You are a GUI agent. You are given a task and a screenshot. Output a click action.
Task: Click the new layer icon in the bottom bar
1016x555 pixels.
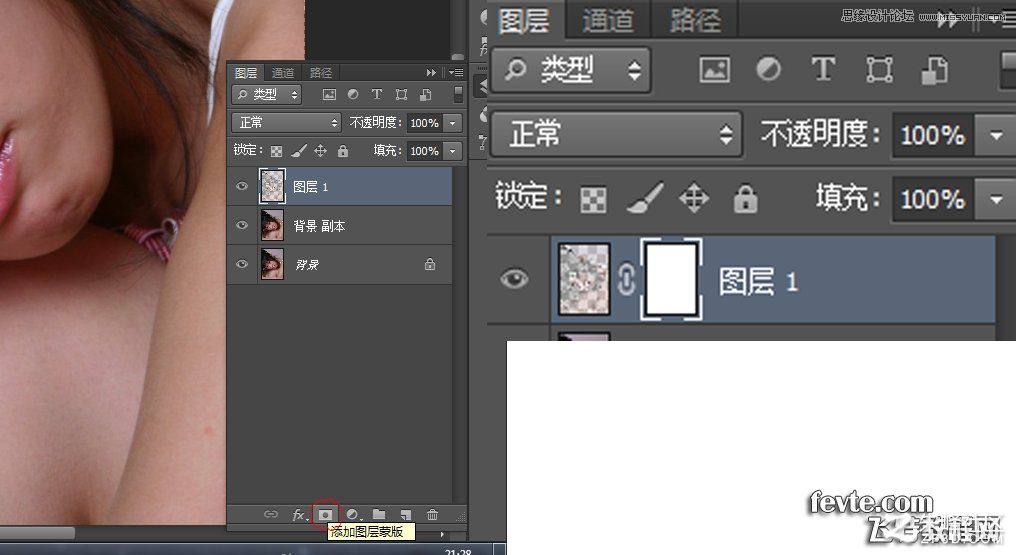(x=406, y=515)
